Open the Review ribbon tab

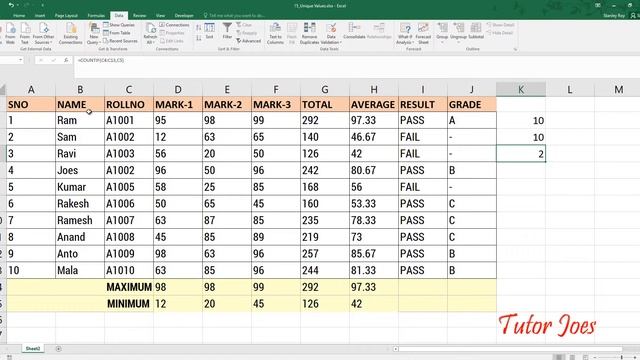click(140, 16)
